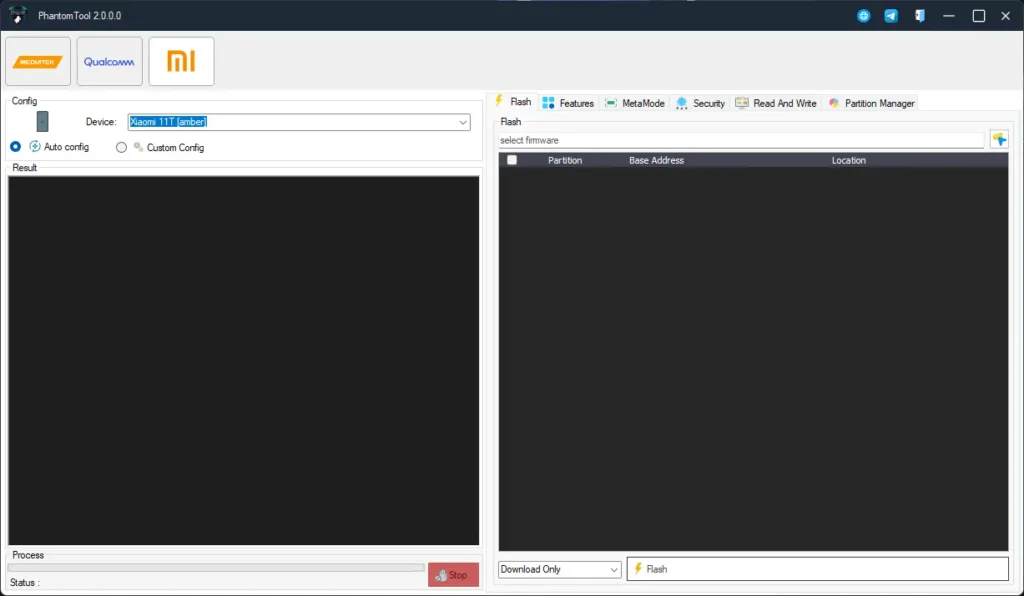Switch to the Features tab

click(x=568, y=103)
